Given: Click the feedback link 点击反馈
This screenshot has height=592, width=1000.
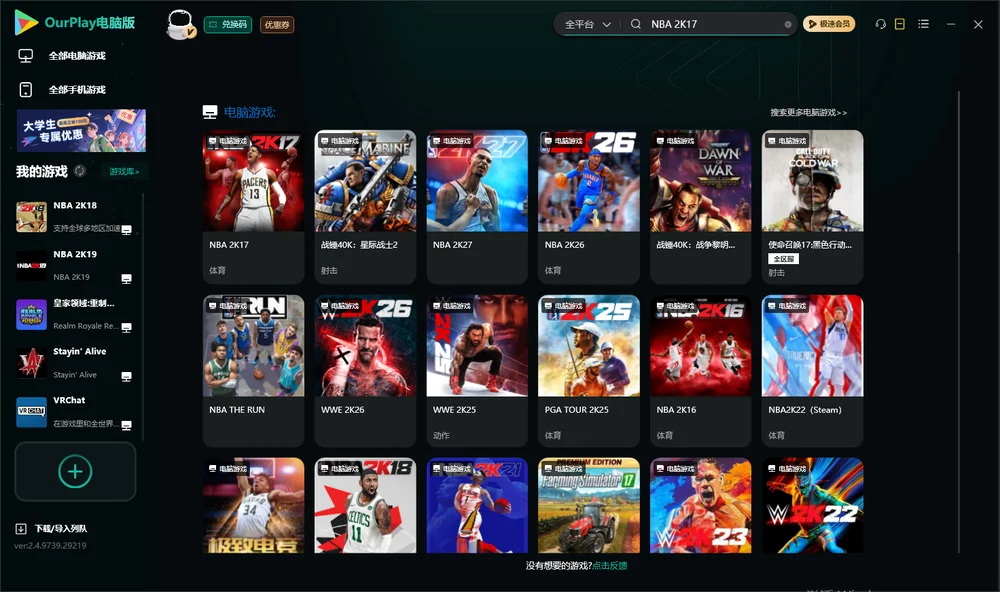Looking at the screenshot, I should (610, 566).
